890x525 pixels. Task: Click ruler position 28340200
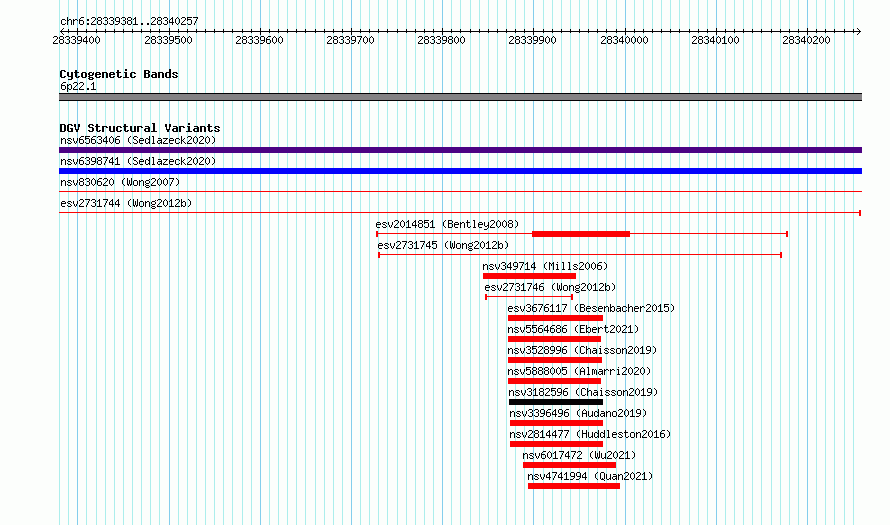pyautogui.click(x=807, y=40)
